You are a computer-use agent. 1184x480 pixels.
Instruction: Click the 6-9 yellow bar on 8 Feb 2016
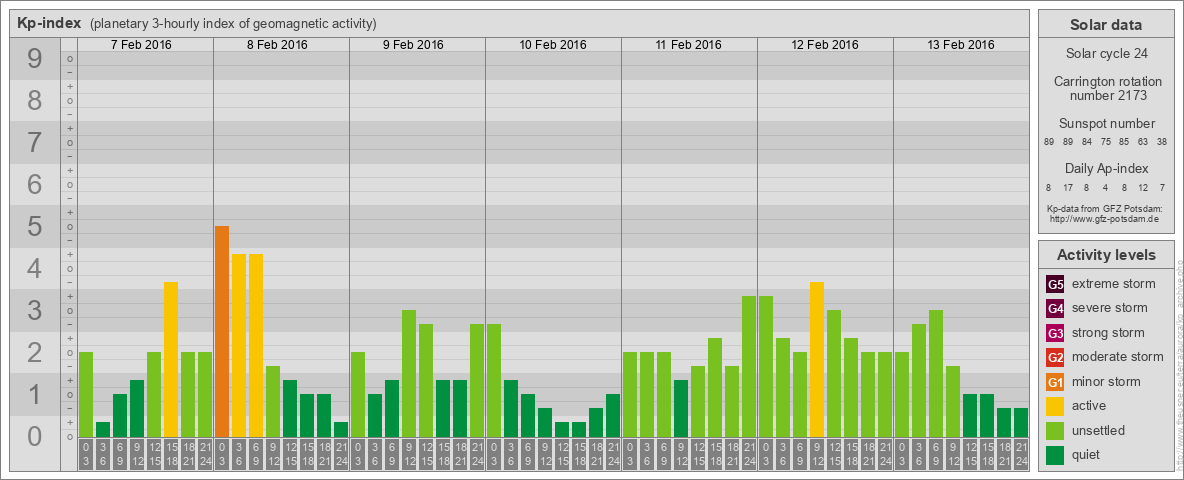pyautogui.click(x=256, y=346)
